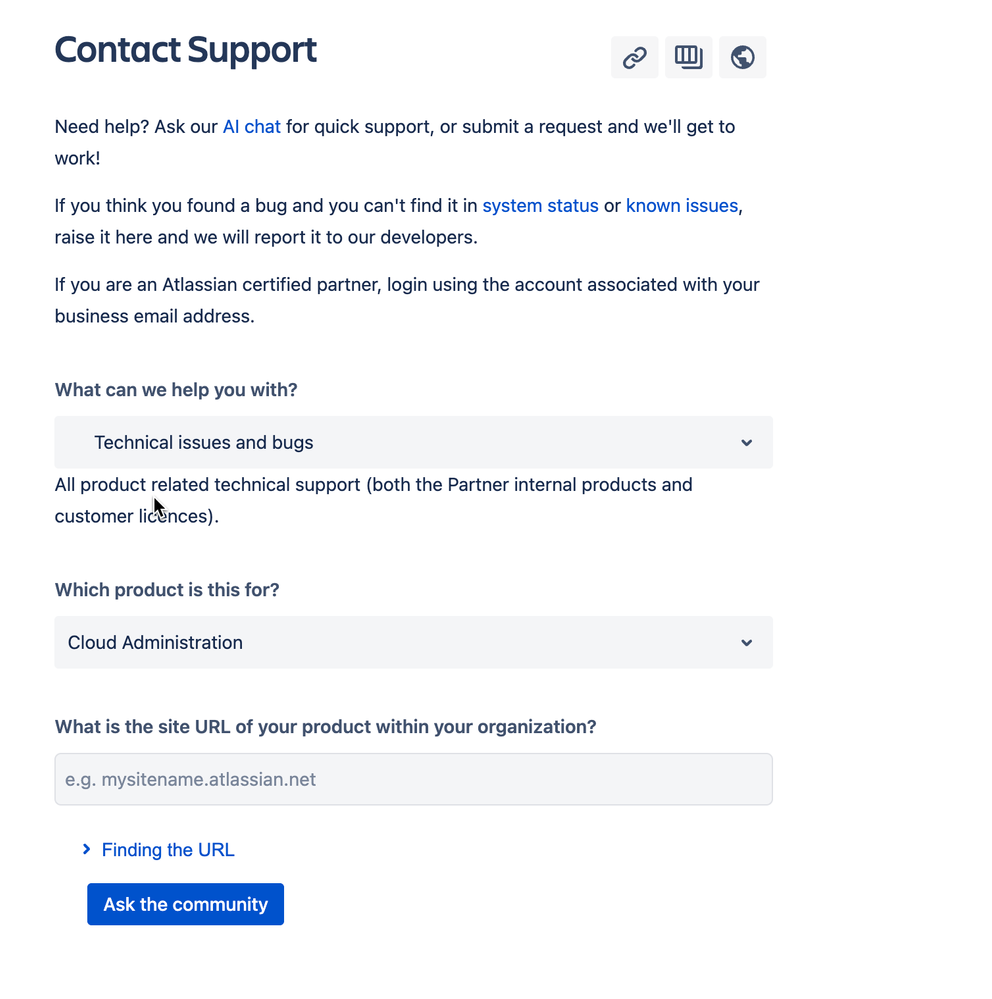992x999 pixels.
Task: Click the Contact Support page heading
Action: click(185, 51)
